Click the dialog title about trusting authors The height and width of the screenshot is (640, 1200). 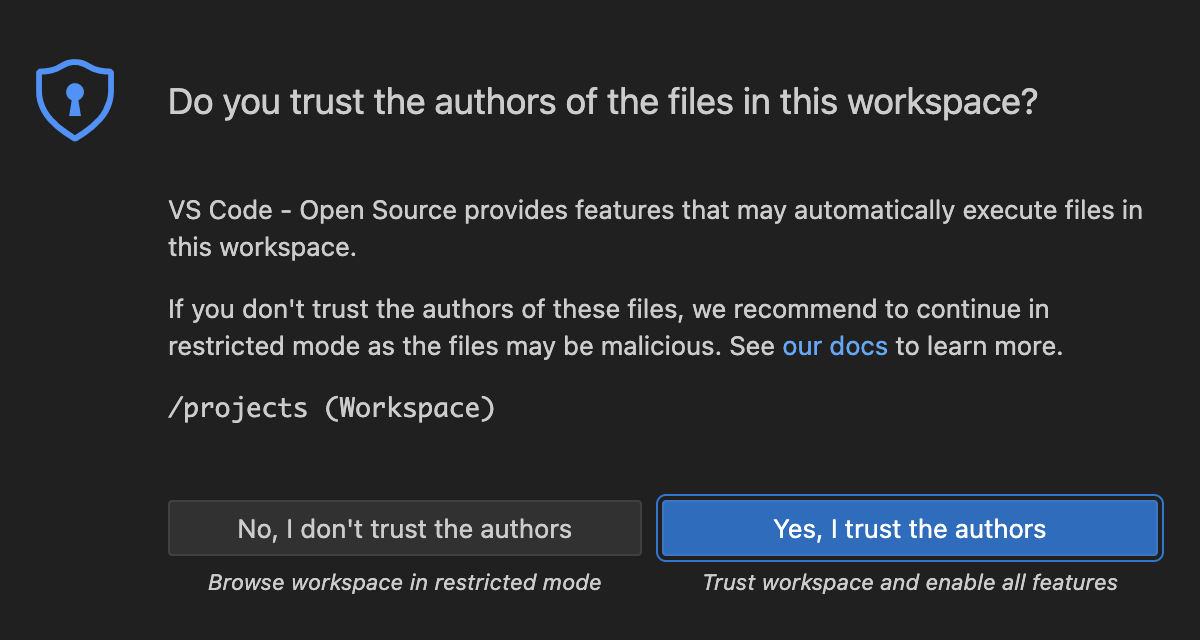pos(603,103)
